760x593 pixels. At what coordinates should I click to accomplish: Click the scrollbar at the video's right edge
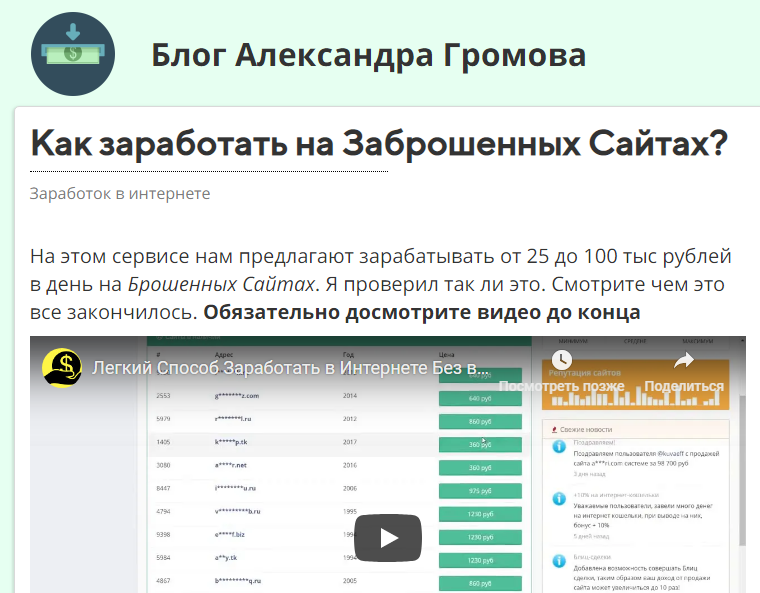pos(742,470)
